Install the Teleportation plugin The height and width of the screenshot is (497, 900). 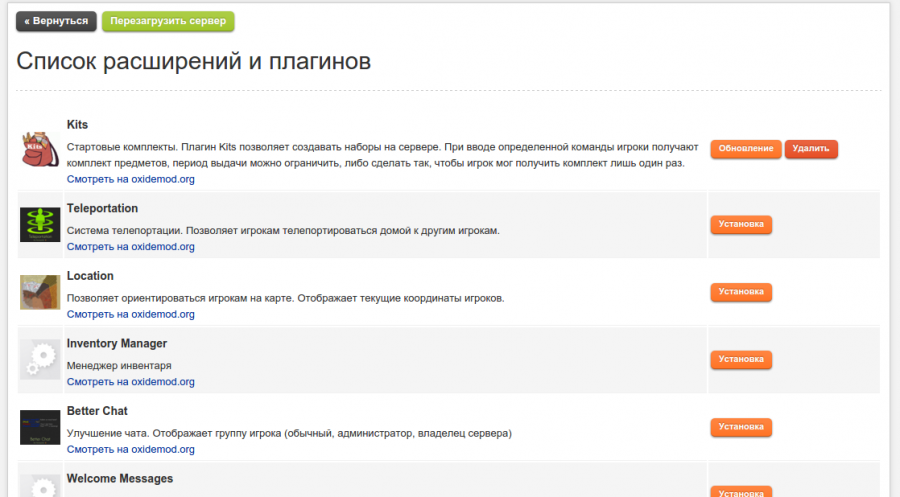tap(740, 224)
